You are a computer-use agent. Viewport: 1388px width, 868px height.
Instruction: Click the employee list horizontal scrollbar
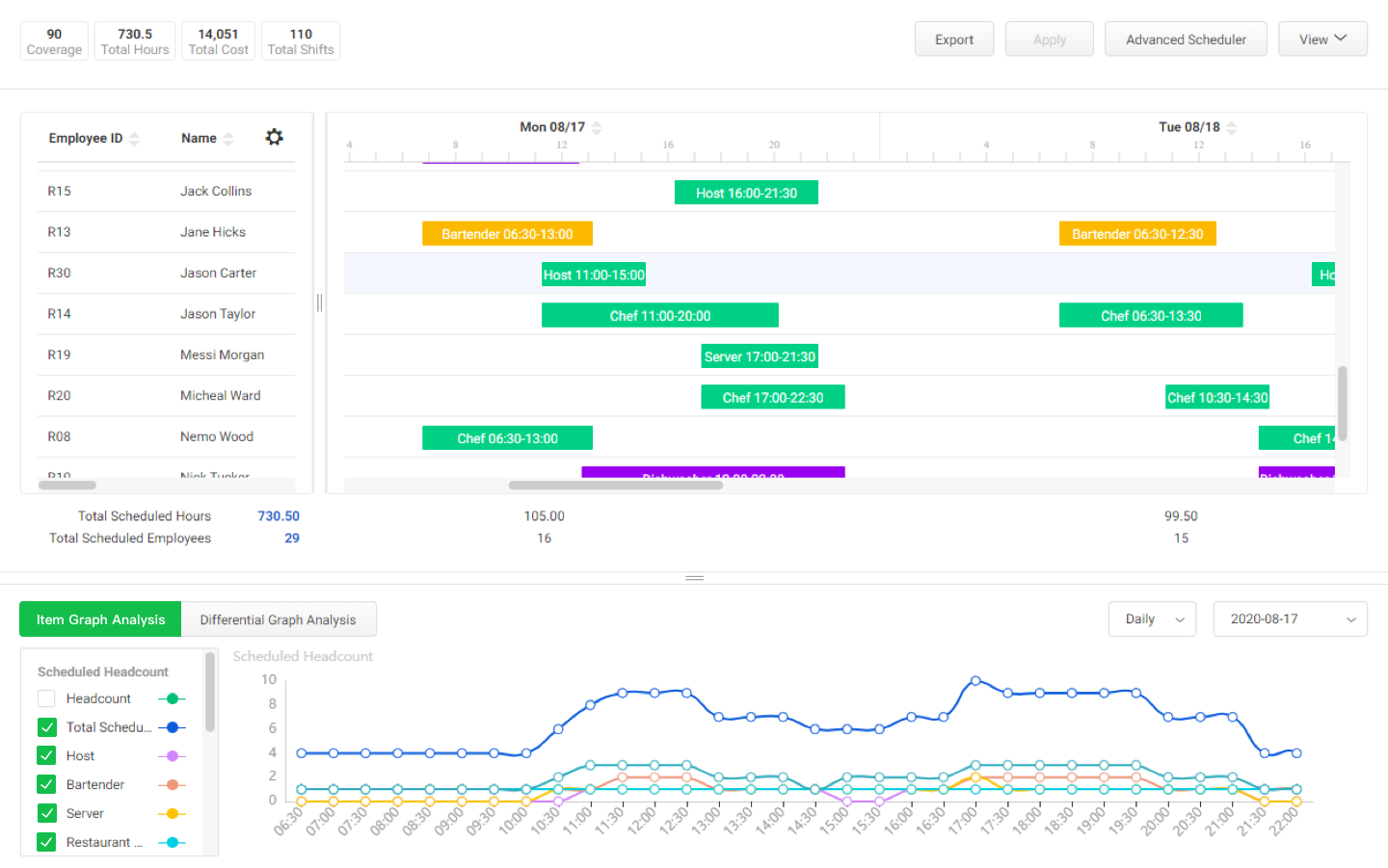tap(67, 485)
